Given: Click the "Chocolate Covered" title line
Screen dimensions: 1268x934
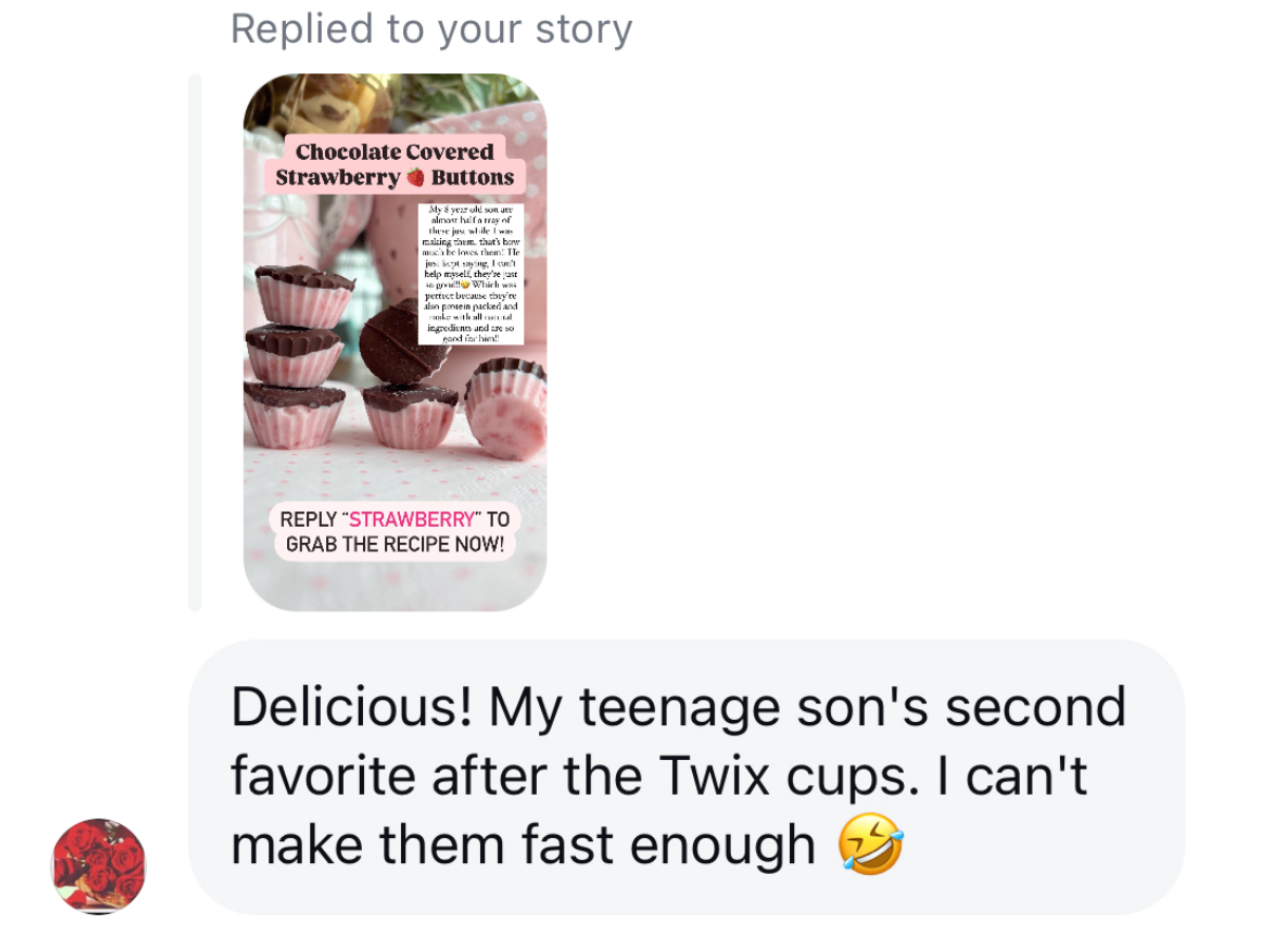Looking at the screenshot, I should tap(394, 152).
